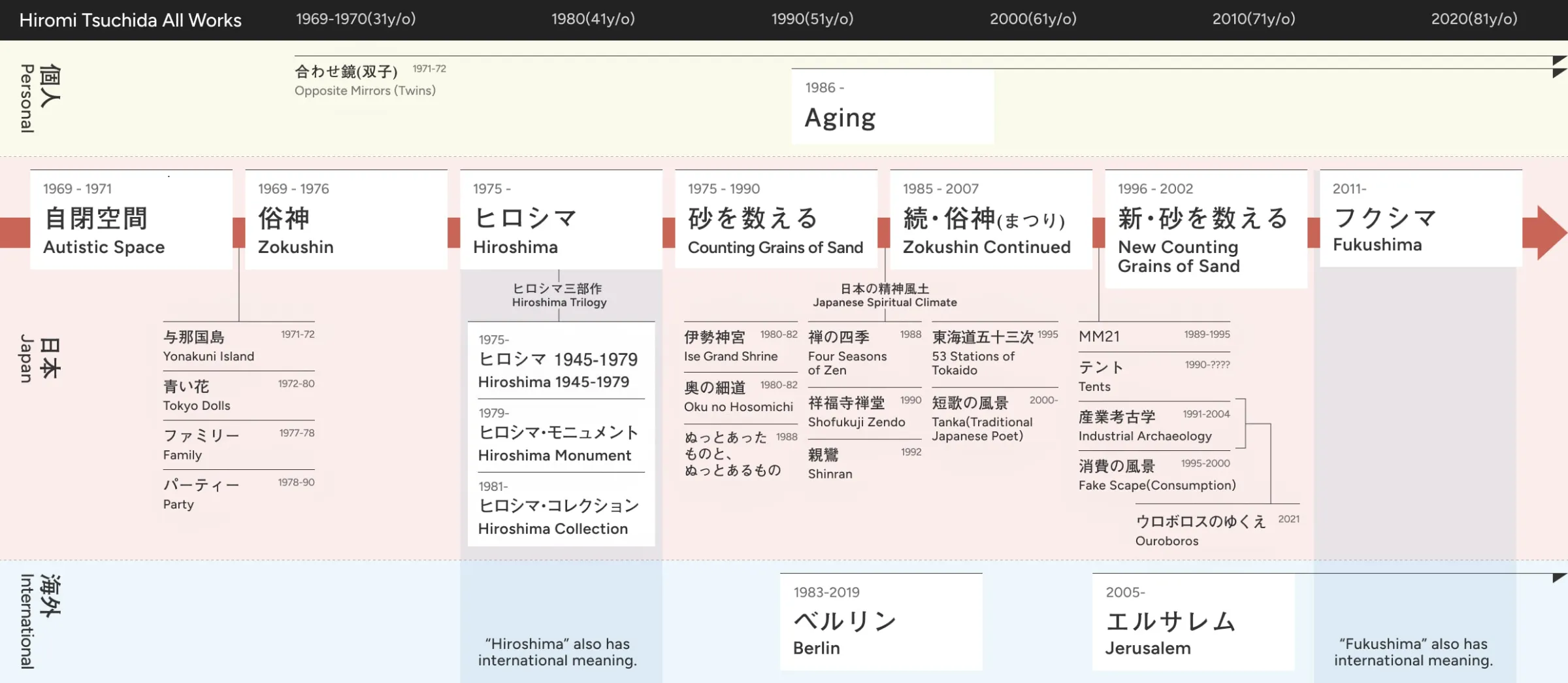Click the Personal row label
Screen dimensions: 1568x683
click(39, 98)
